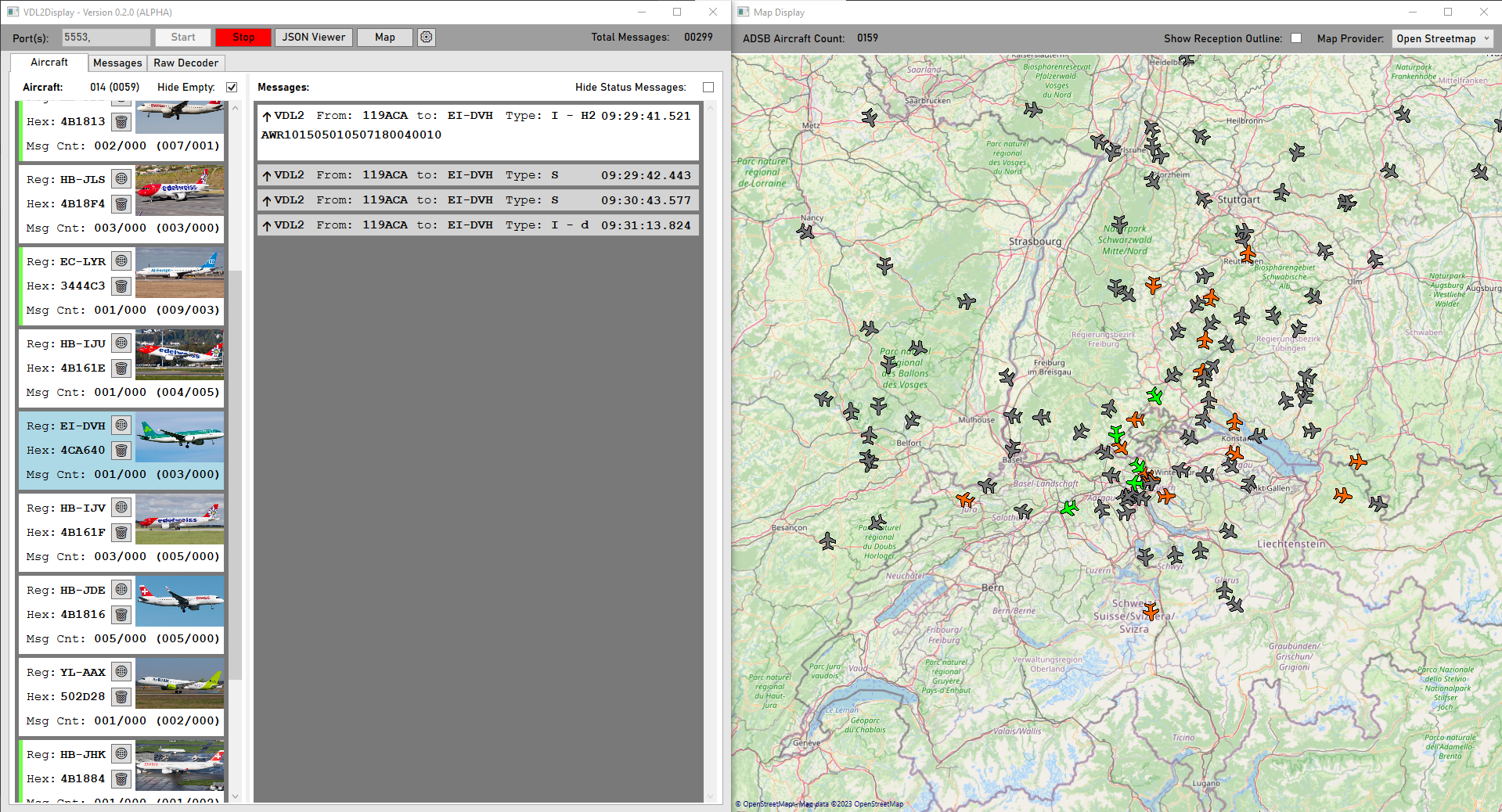Click the Port(s) input field
1502x812 pixels.
[x=106, y=38]
